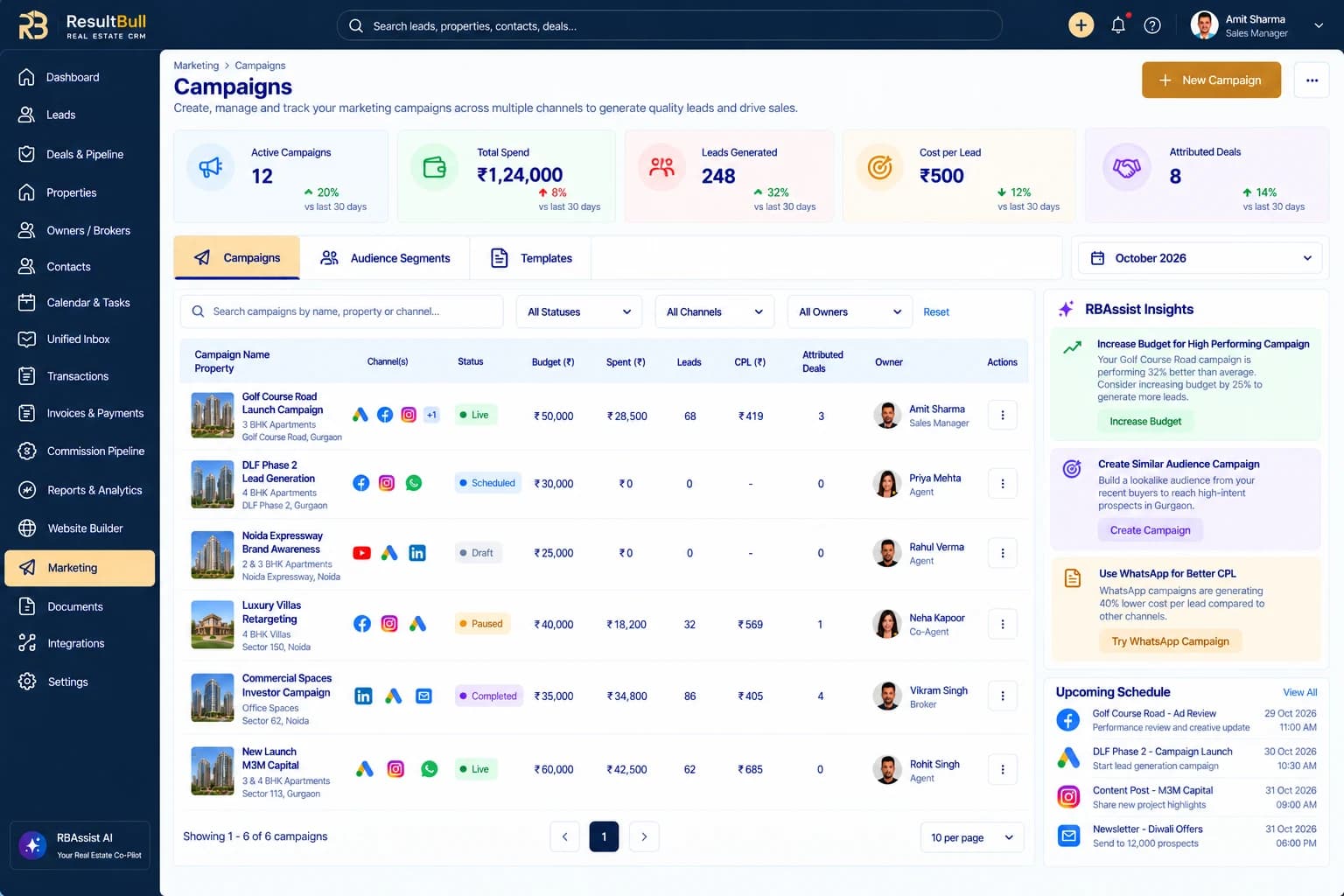Open row actions for New Launch M3M Capital

tap(1003, 769)
